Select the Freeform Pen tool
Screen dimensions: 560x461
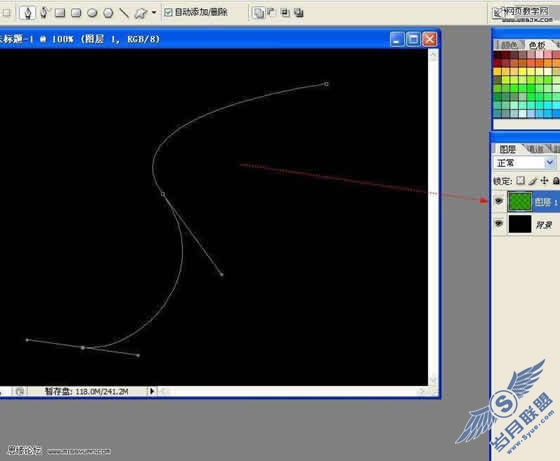[x=44, y=13]
